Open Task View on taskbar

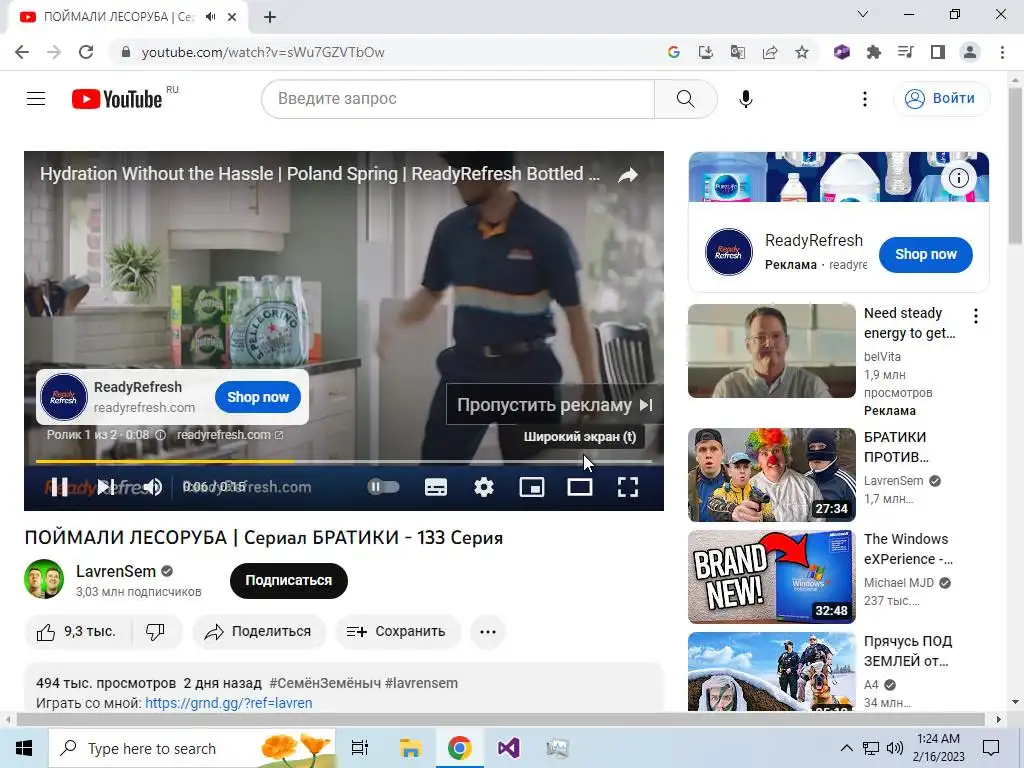[360, 748]
